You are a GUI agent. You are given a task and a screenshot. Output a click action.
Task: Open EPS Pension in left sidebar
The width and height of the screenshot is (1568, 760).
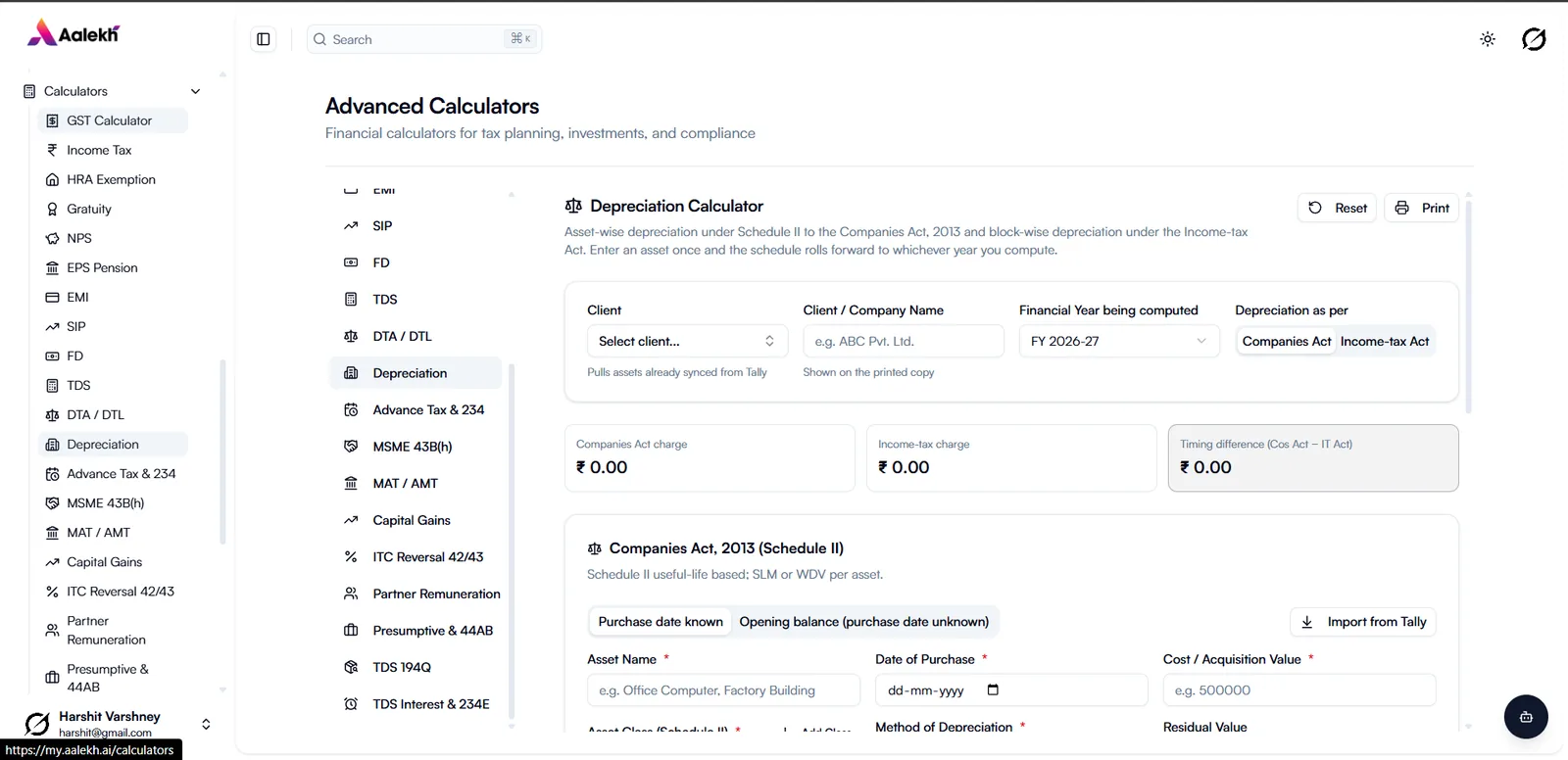coord(113,267)
